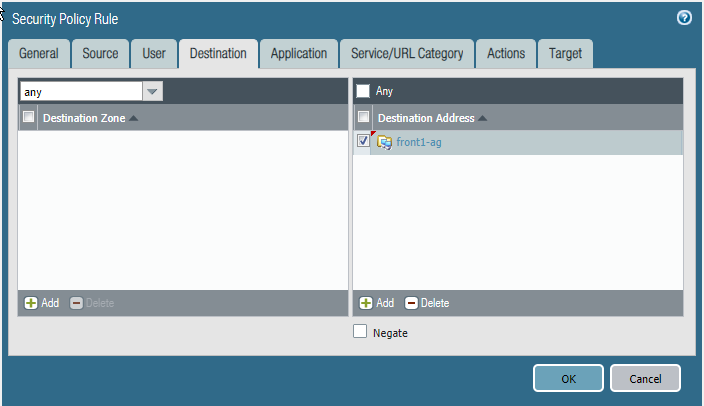The width and height of the screenshot is (704, 406).
Task: Click Add label under Destination Zone
Action: point(50,303)
